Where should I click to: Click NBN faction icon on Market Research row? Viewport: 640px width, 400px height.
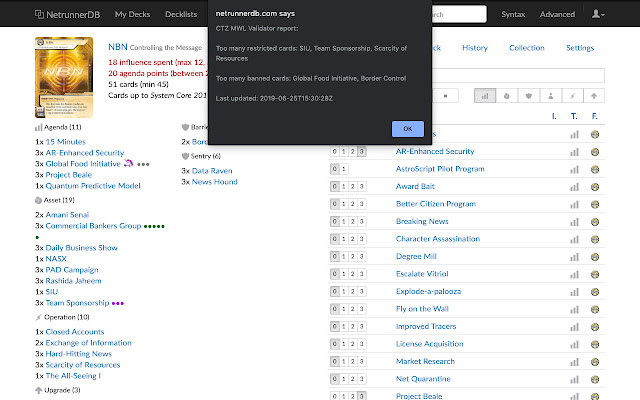tap(595, 362)
